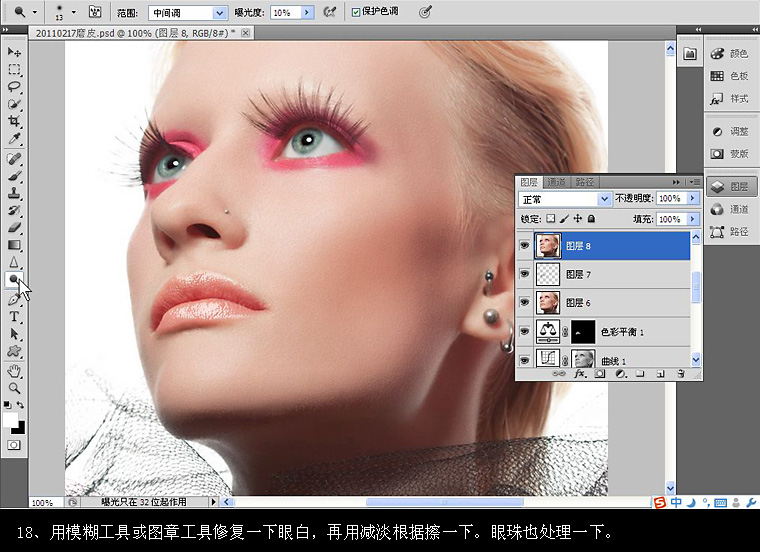Toggle lock position
This screenshot has width=760, height=552.
(x=578, y=219)
